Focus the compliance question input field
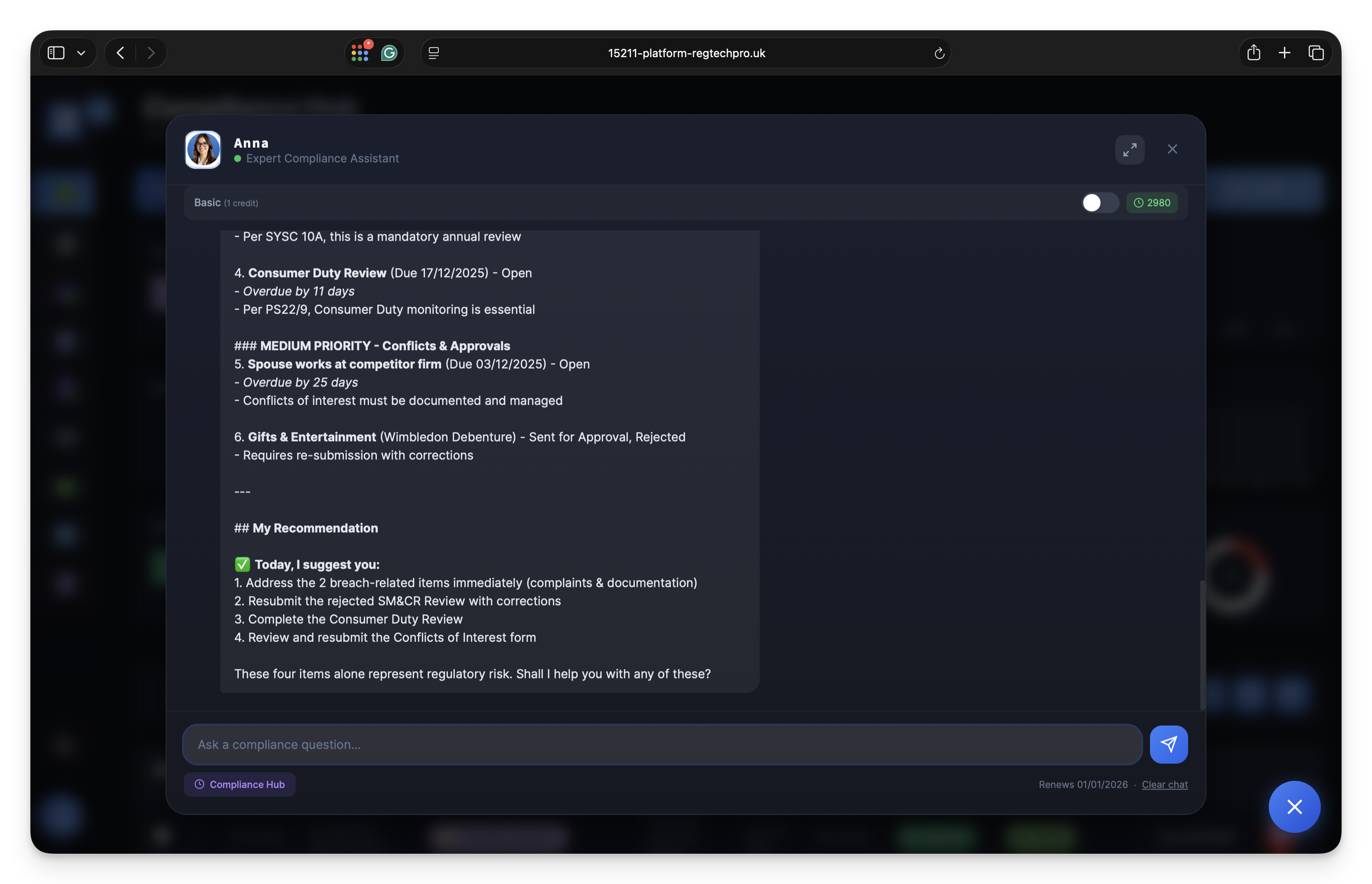 point(662,745)
